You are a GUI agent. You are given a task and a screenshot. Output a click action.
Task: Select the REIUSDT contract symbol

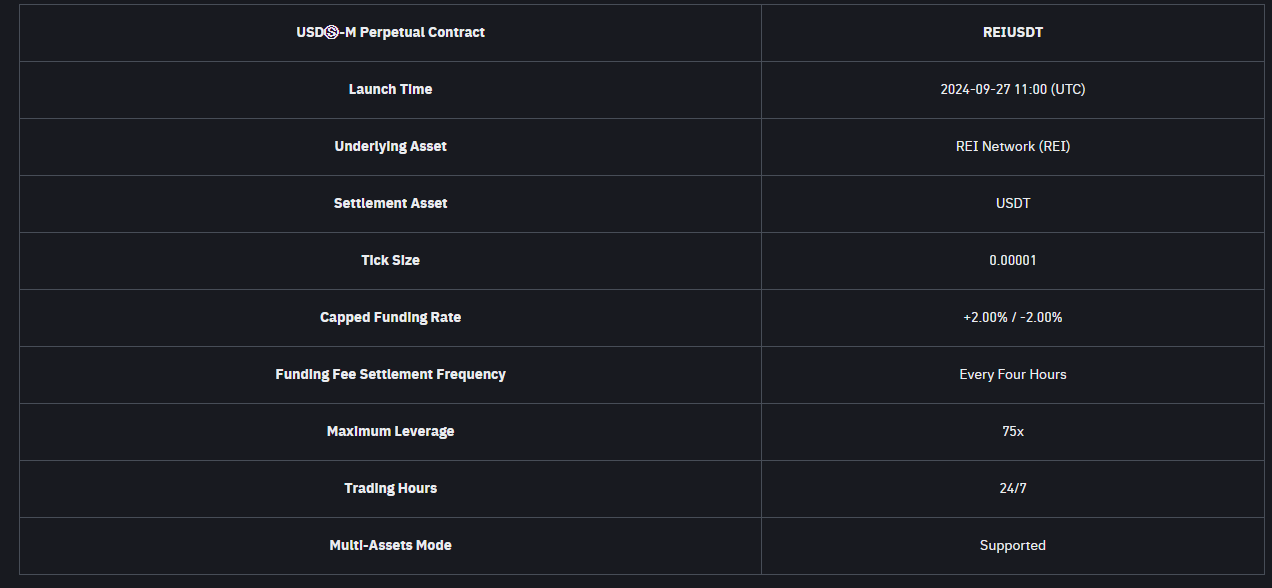pos(1012,32)
